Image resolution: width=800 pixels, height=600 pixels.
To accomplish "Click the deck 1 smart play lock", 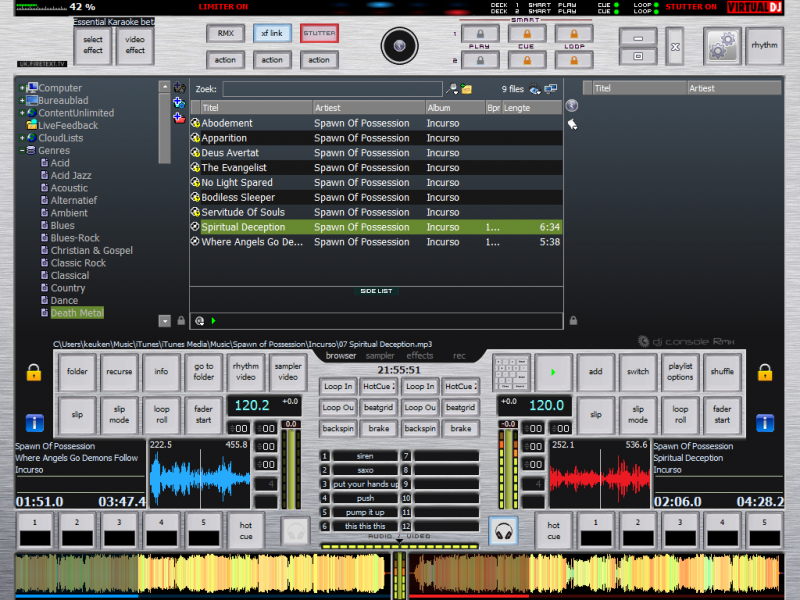I will click(x=480, y=34).
